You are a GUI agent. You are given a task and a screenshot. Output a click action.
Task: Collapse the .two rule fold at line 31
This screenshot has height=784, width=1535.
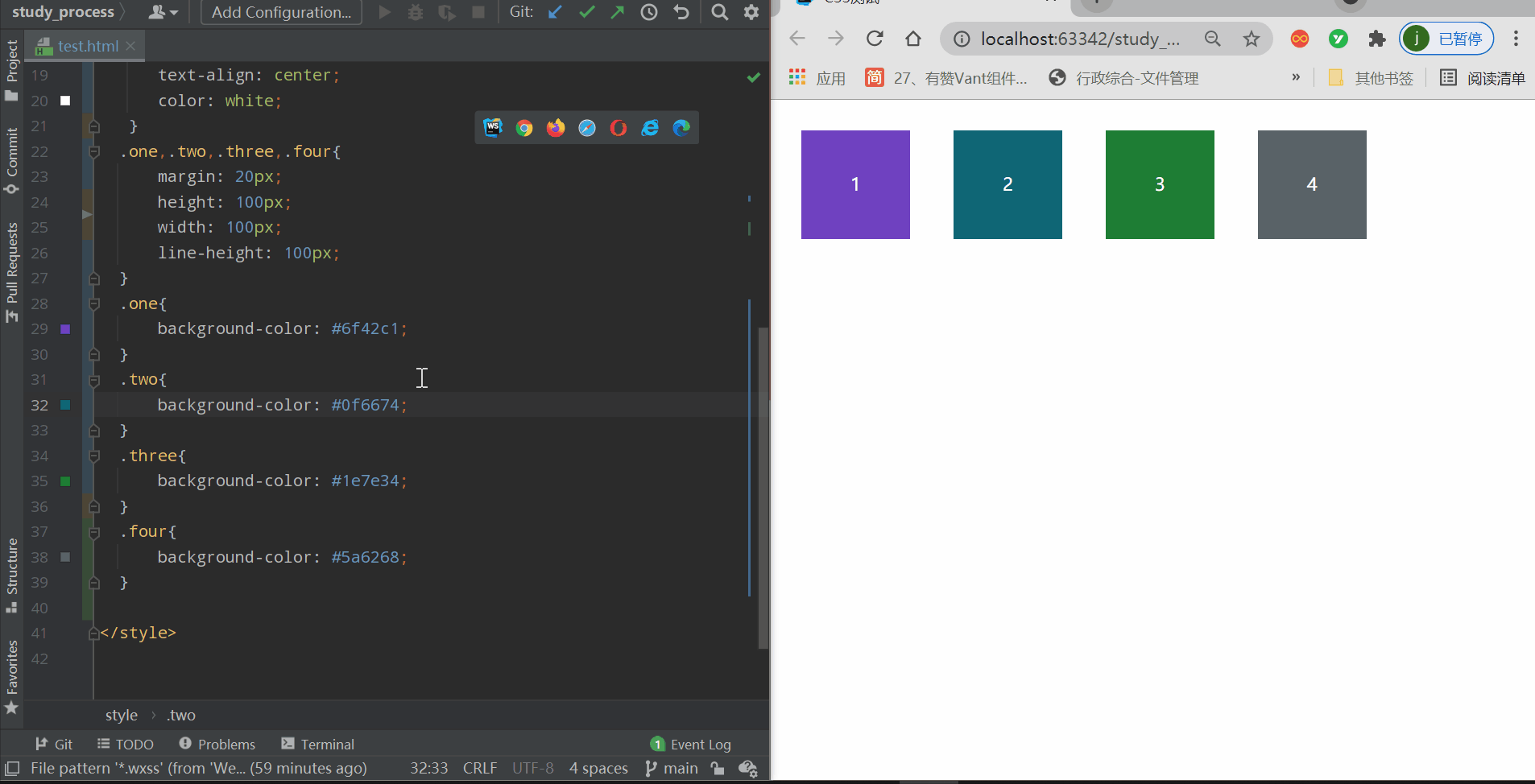94,380
